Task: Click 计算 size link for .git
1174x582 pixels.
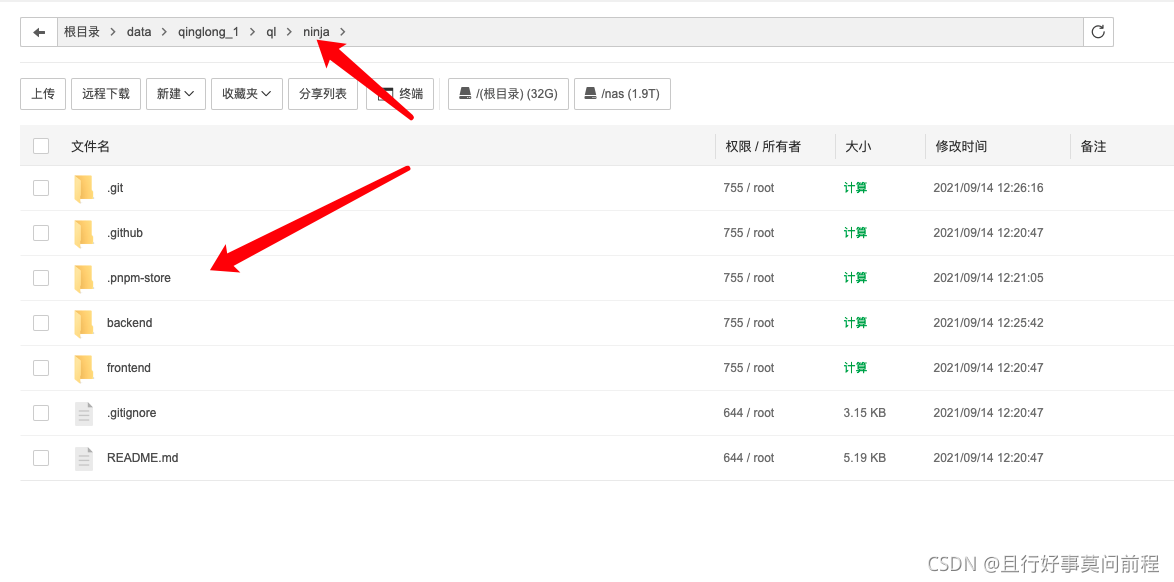Action: pos(855,188)
